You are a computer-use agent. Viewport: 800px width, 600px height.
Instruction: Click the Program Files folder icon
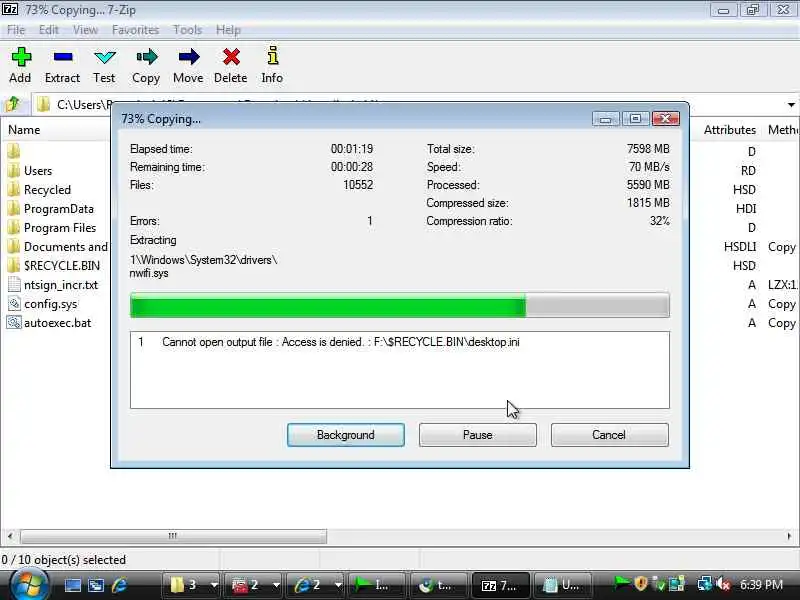pyautogui.click(x=14, y=228)
